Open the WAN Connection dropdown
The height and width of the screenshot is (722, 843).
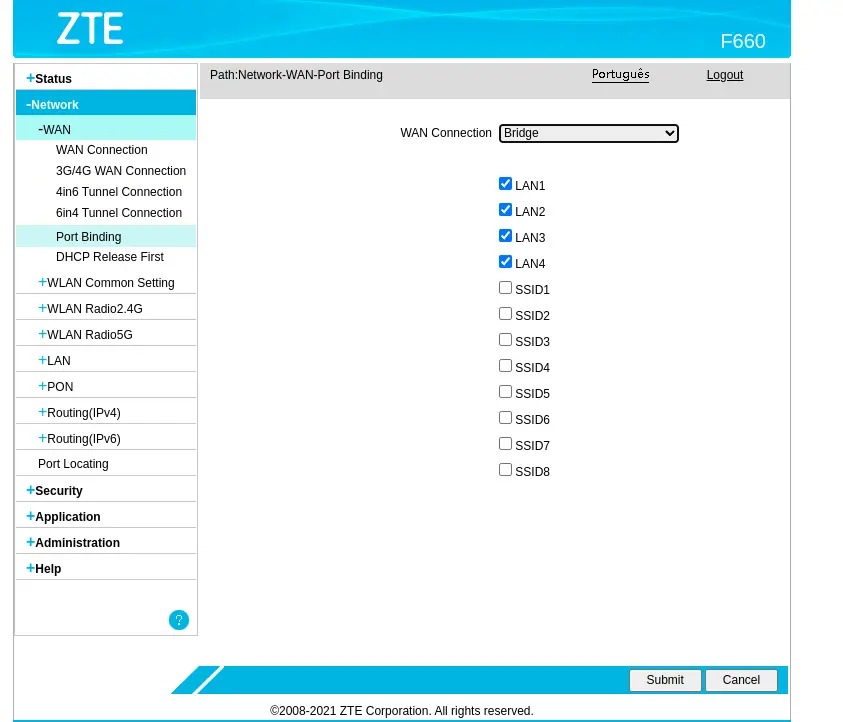click(x=589, y=133)
